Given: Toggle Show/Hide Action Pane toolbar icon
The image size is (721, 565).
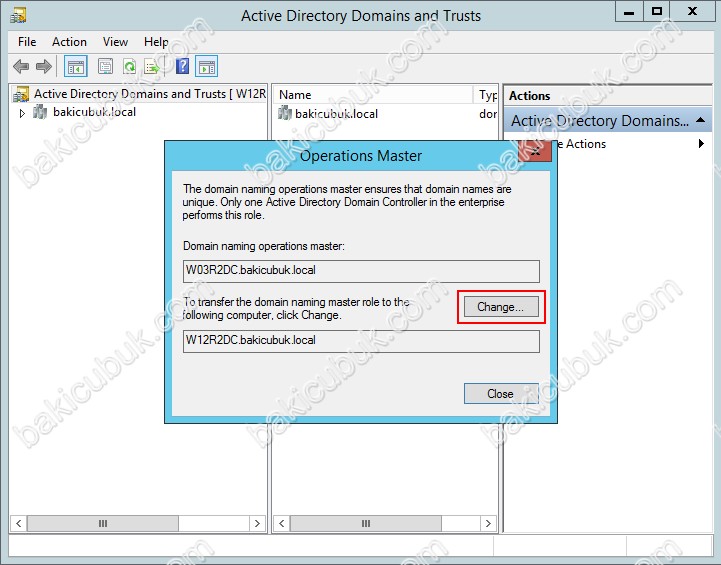Looking at the screenshot, I should [206, 67].
